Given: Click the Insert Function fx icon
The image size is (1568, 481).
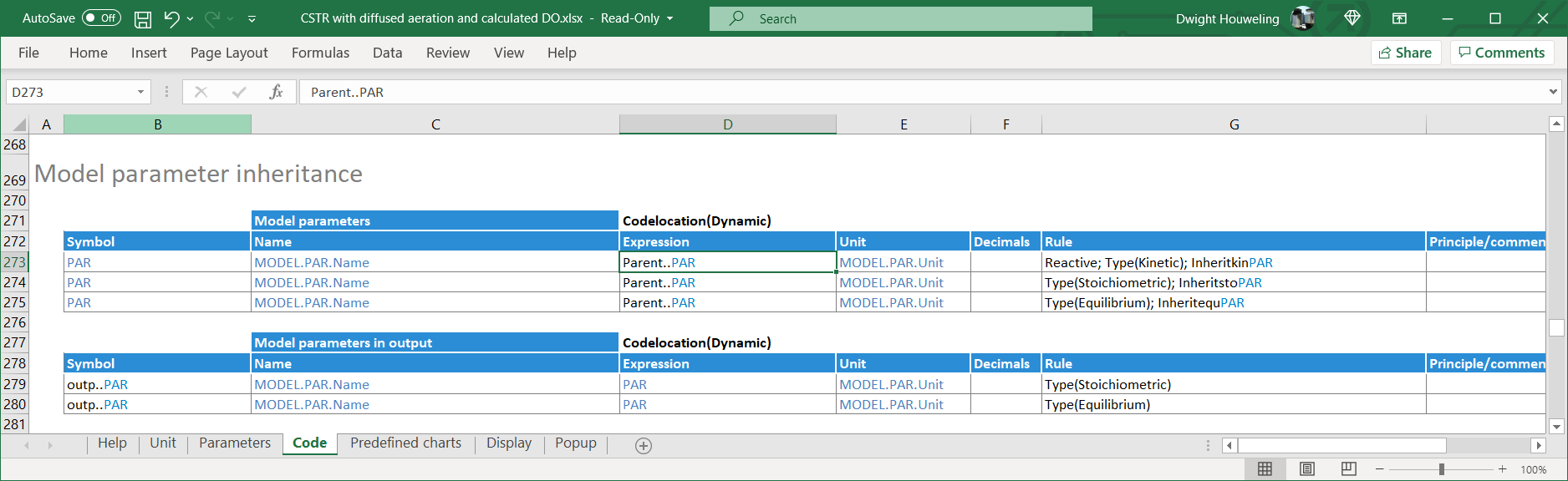Looking at the screenshot, I should pos(276,92).
